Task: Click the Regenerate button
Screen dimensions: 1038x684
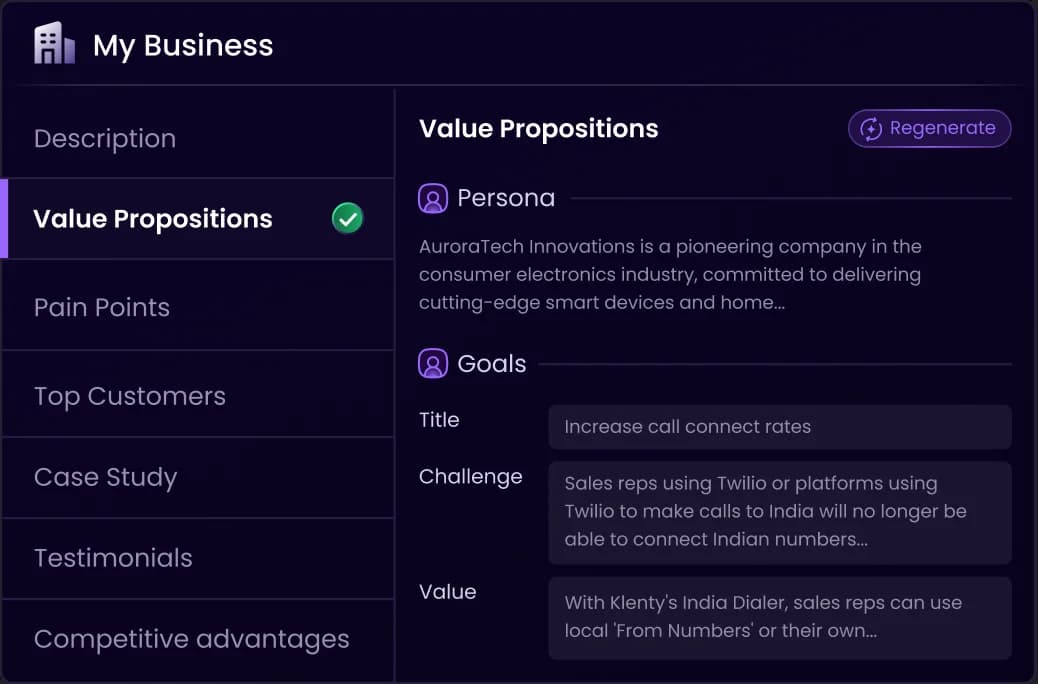Action: coord(929,128)
